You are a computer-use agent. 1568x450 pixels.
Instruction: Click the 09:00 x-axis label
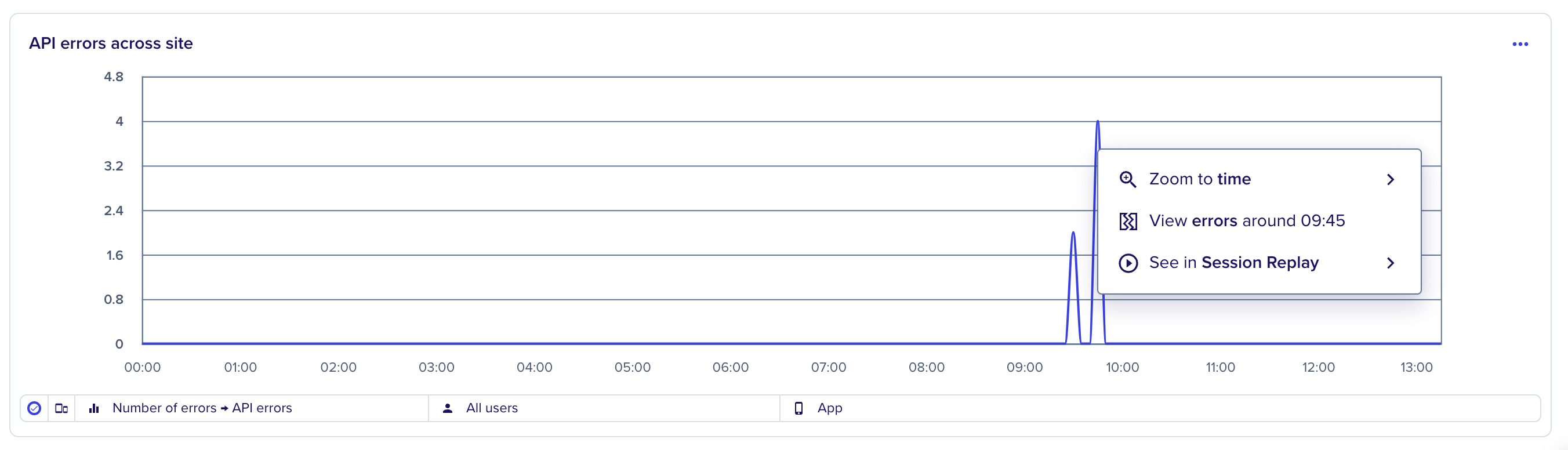[x=1025, y=367]
